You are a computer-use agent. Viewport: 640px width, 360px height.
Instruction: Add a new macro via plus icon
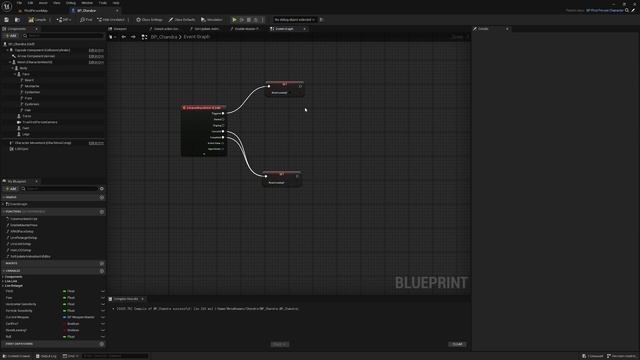[102, 263]
